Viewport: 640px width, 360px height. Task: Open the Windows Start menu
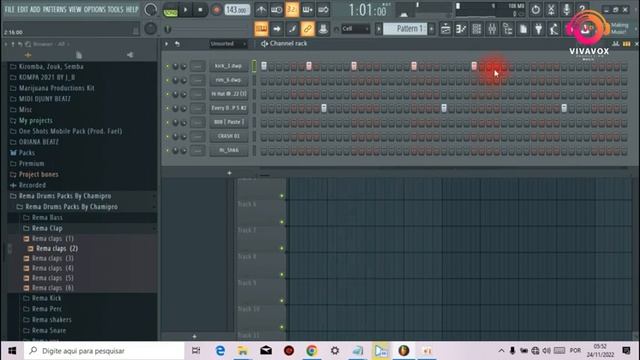click(12, 351)
